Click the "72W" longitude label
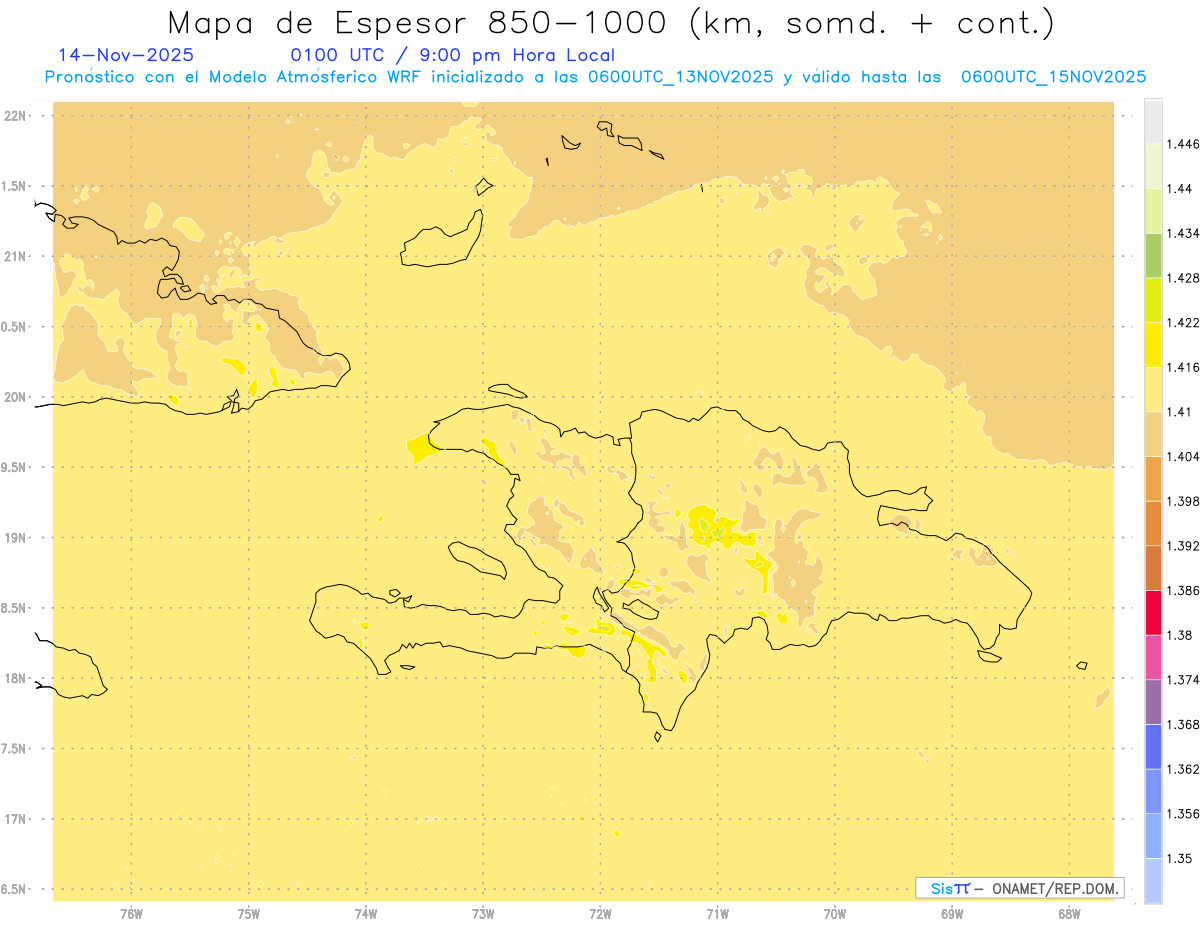Viewport: 1200px width, 927px height. [x=600, y=913]
